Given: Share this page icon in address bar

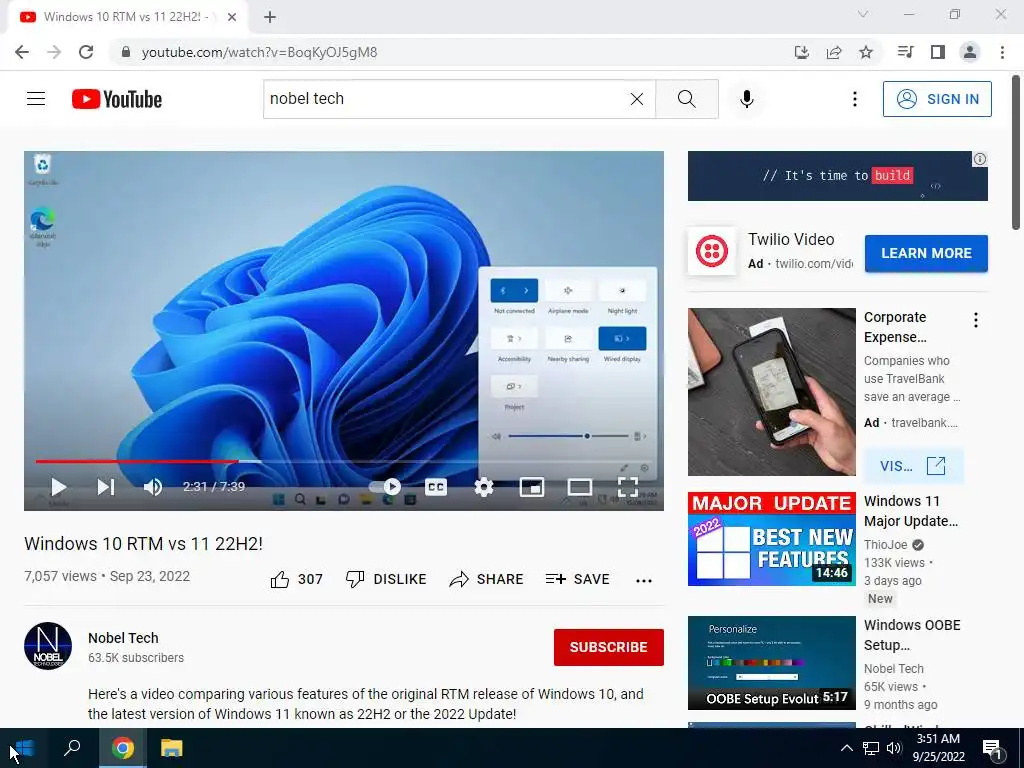Looking at the screenshot, I should [x=833, y=52].
